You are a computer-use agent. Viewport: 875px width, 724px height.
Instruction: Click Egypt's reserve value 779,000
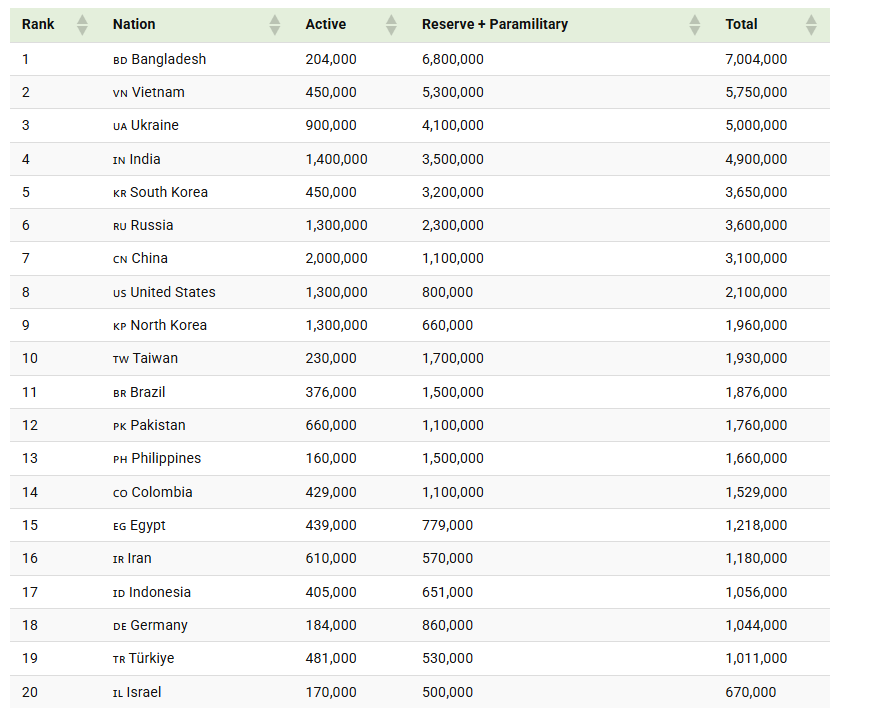(447, 525)
